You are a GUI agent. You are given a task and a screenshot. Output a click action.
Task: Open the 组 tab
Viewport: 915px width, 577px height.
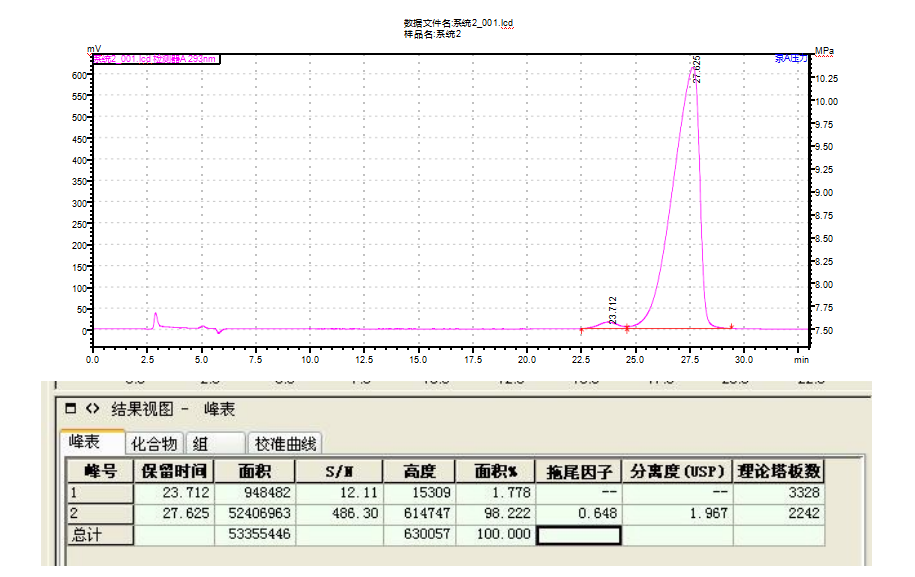213,443
